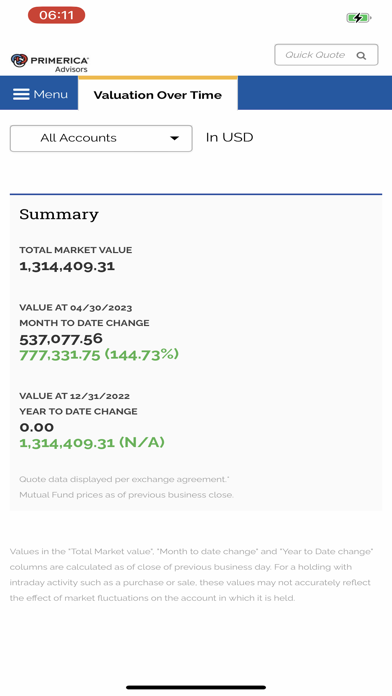The height and width of the screenshot is (696, 392).
Task: Focus the Quick Quote search field
Action: pos(326,55)
